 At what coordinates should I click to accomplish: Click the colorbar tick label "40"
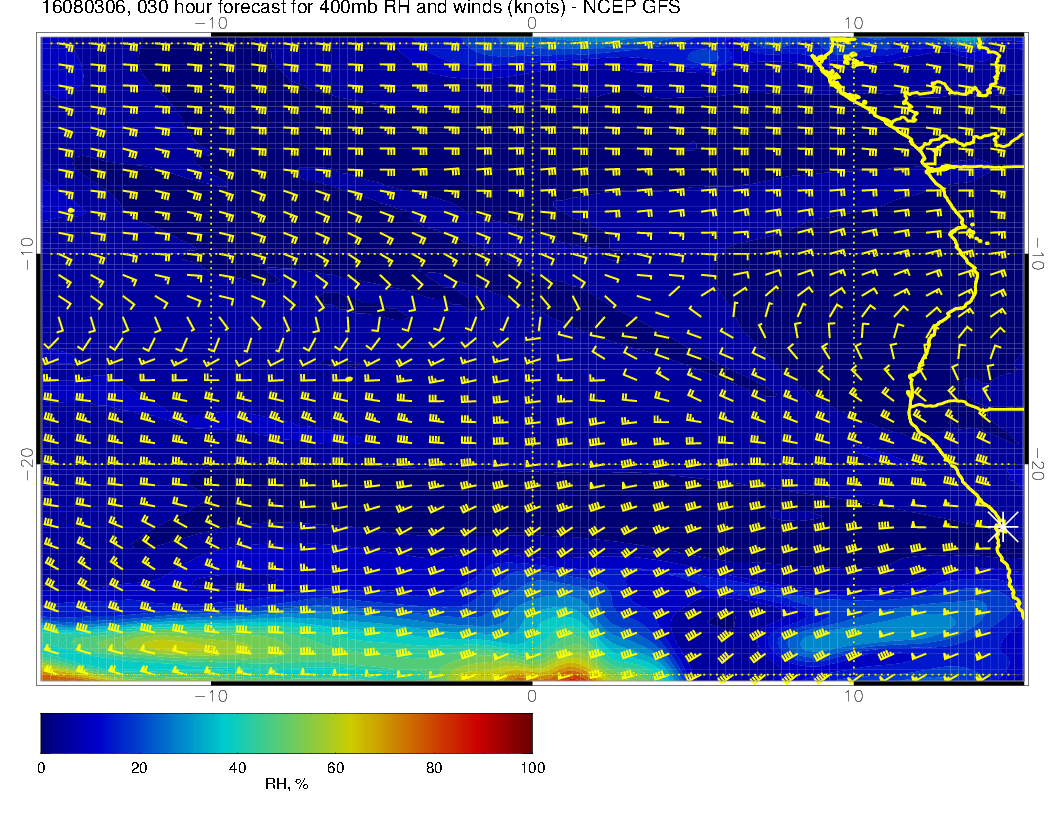238,768
